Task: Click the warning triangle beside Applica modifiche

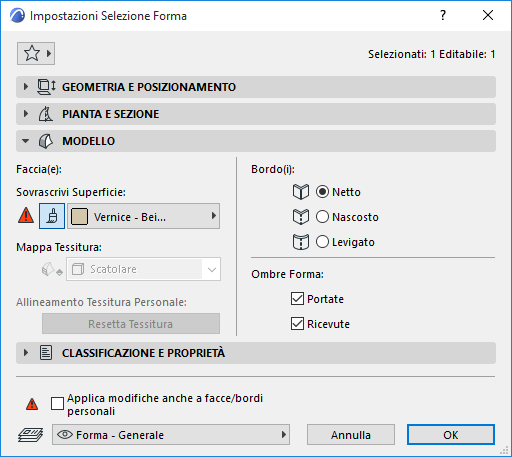Action: coord(32,404)
